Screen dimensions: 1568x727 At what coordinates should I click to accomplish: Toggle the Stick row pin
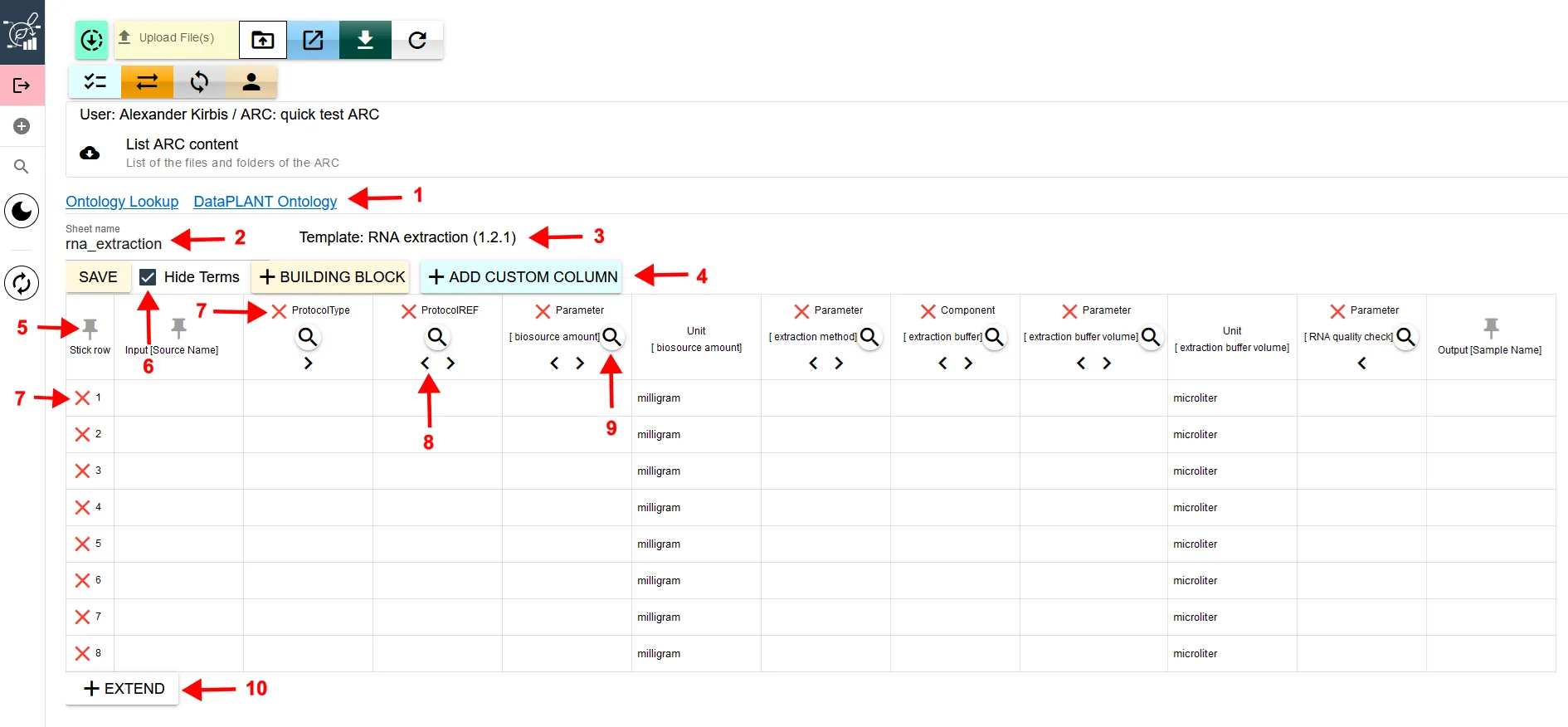90,328
